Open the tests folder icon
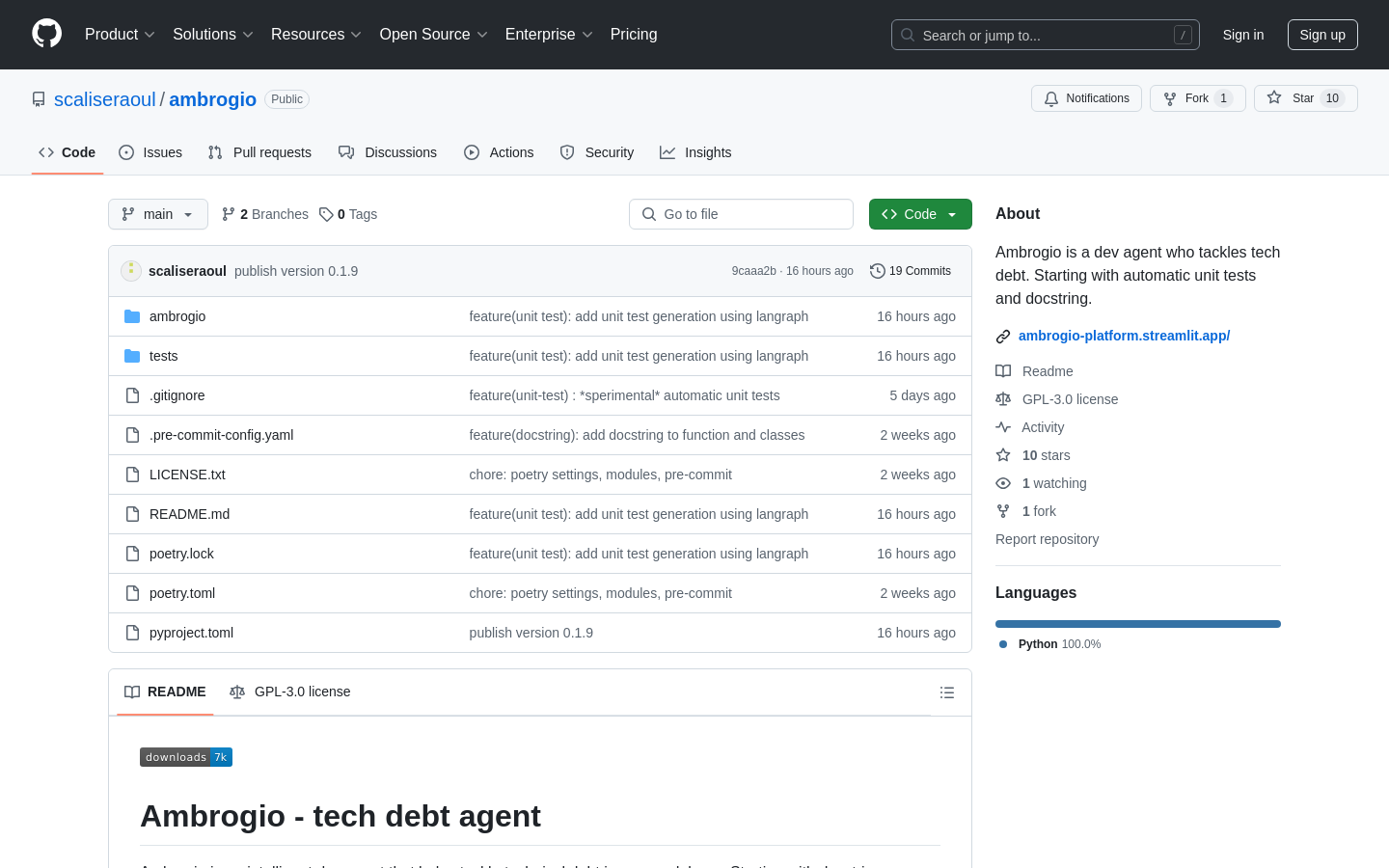 [x=132, y=356]
